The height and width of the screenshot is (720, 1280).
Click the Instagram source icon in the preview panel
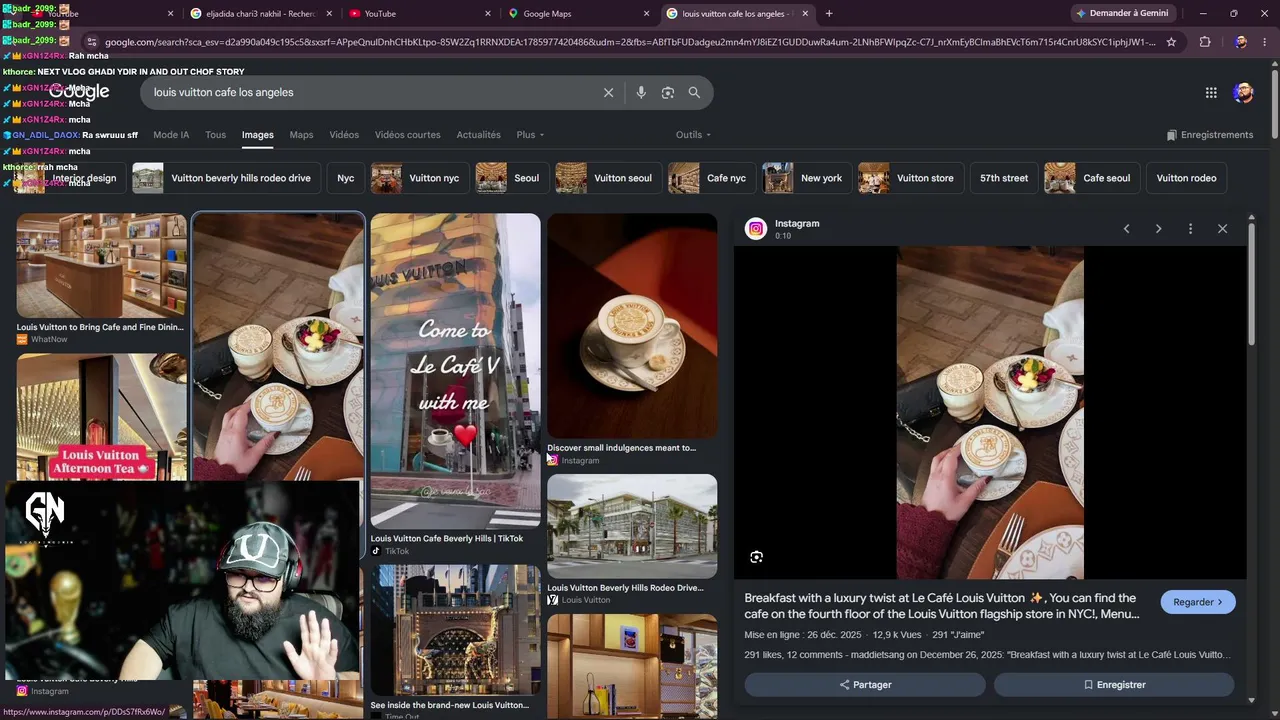pyautogui.click(x=756, y=229)
